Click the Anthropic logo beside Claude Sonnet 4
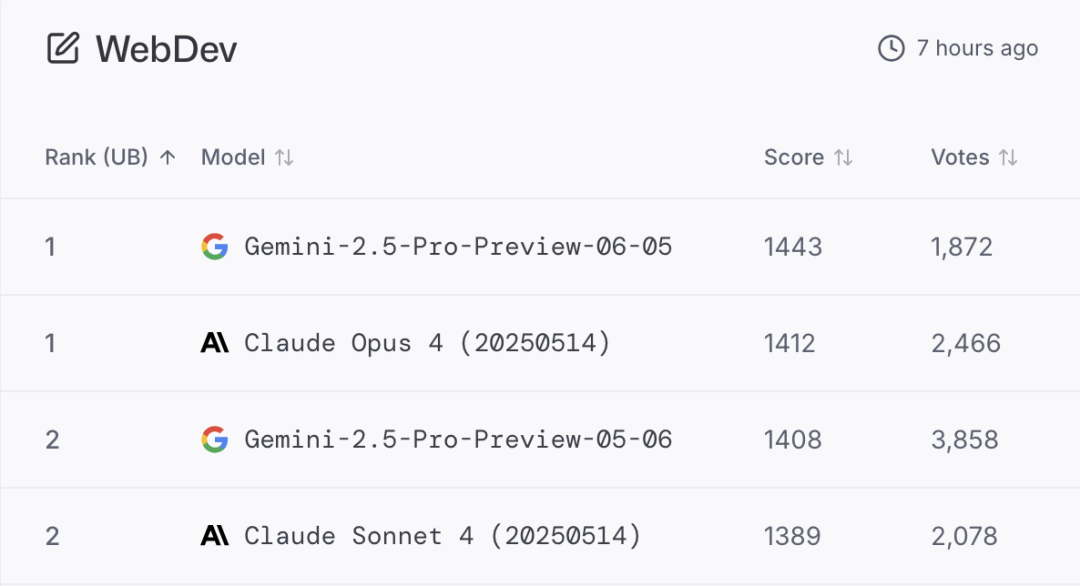 pyautogui.click(x=214, y=536)
